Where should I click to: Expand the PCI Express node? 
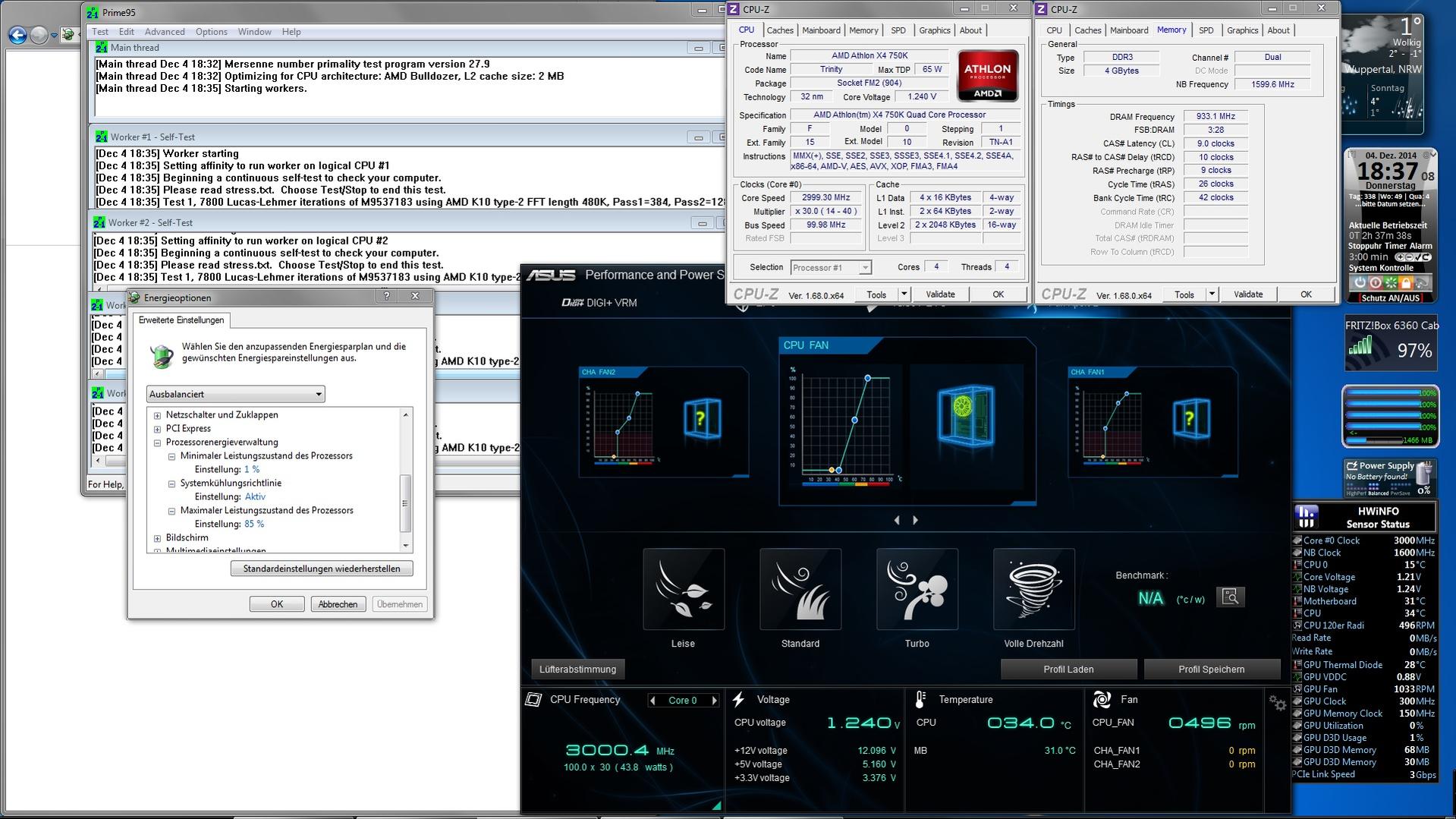point(157,429)
